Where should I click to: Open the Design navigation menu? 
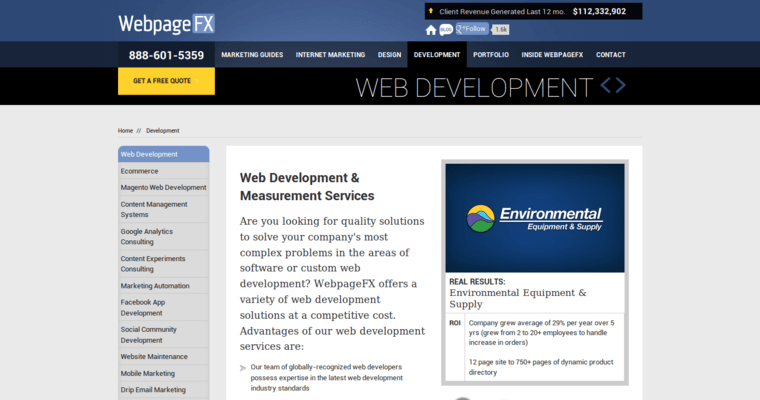(389, 55)
